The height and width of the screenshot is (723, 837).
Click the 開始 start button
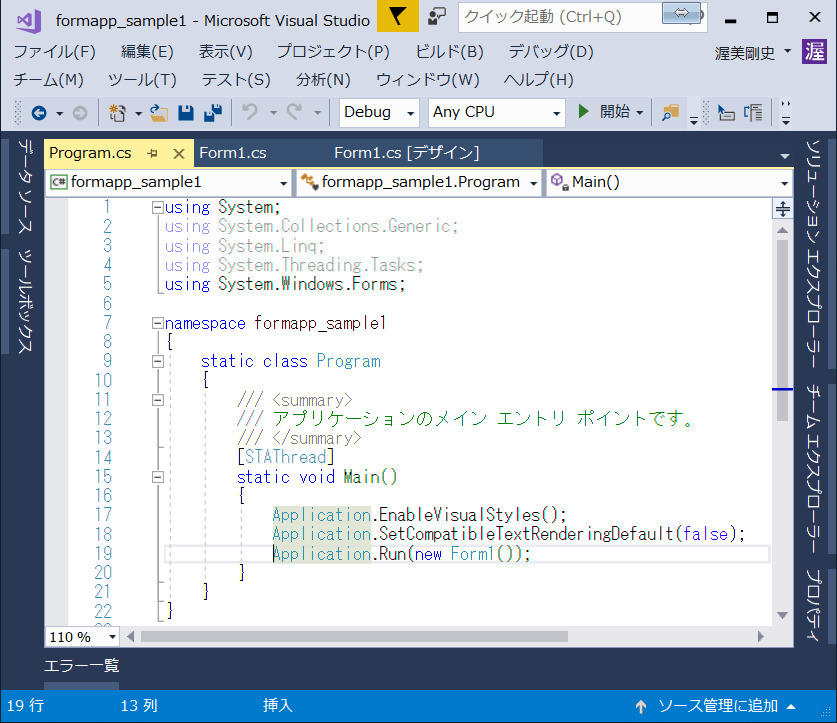609,112
